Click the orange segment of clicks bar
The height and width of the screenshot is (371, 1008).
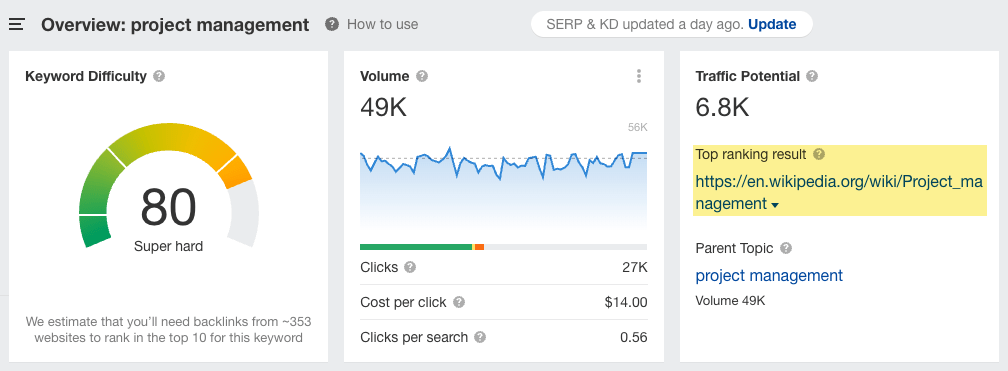pos(479,247)
